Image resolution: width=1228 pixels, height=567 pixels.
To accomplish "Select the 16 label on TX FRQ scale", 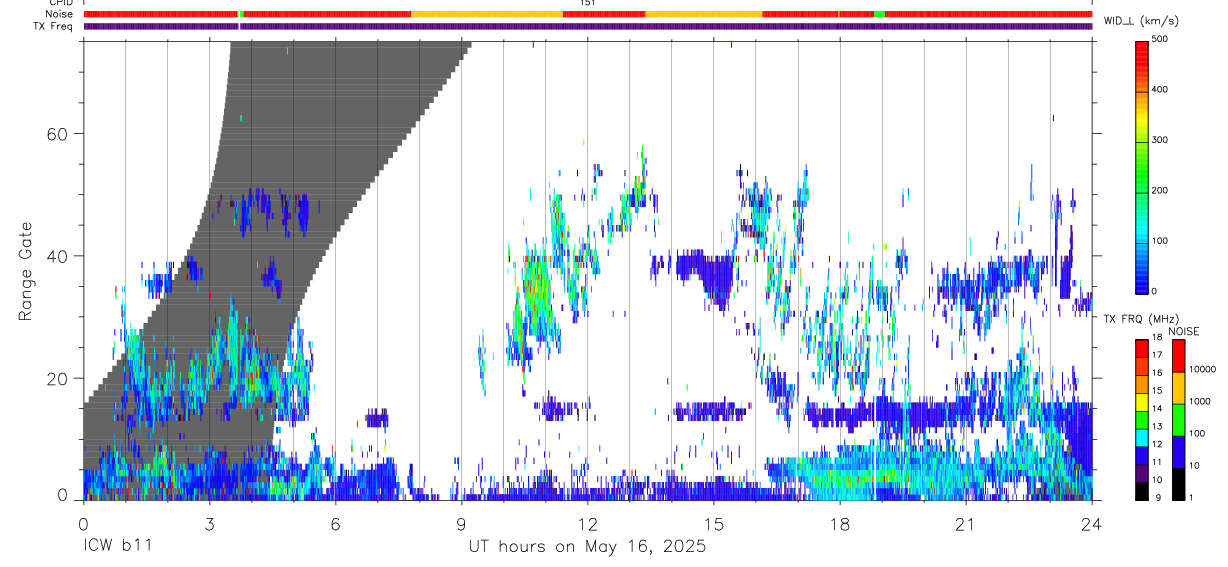I will 1158,374.
